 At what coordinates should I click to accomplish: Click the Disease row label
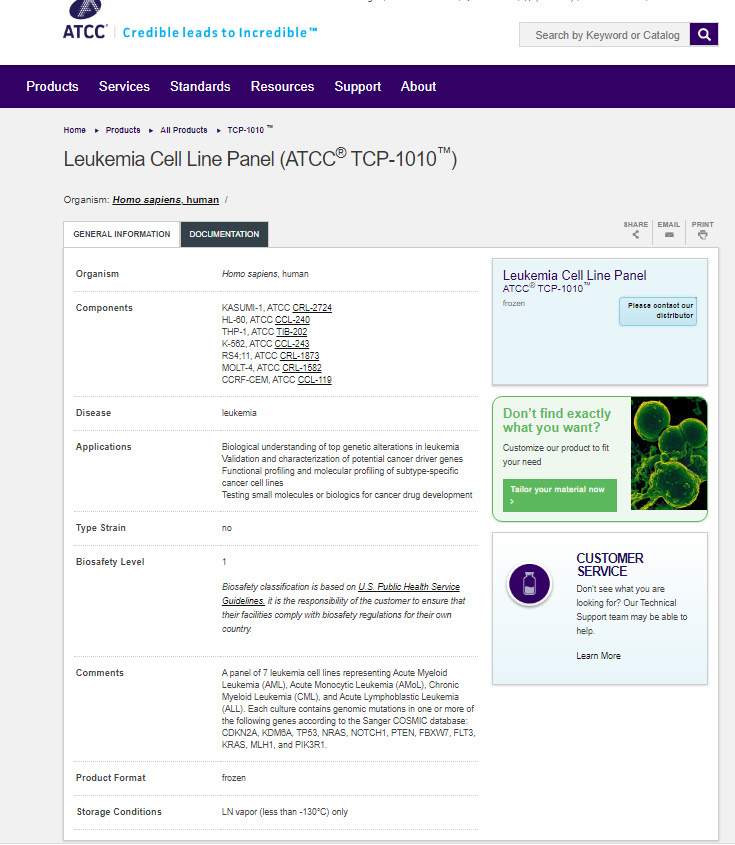coord(93,413)
